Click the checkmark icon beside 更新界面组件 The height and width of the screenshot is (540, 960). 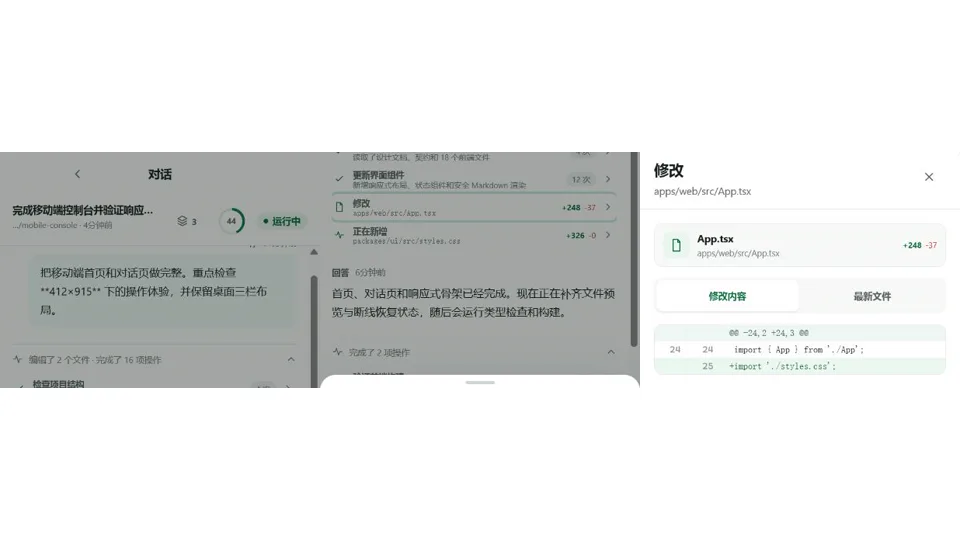point(339,179)
